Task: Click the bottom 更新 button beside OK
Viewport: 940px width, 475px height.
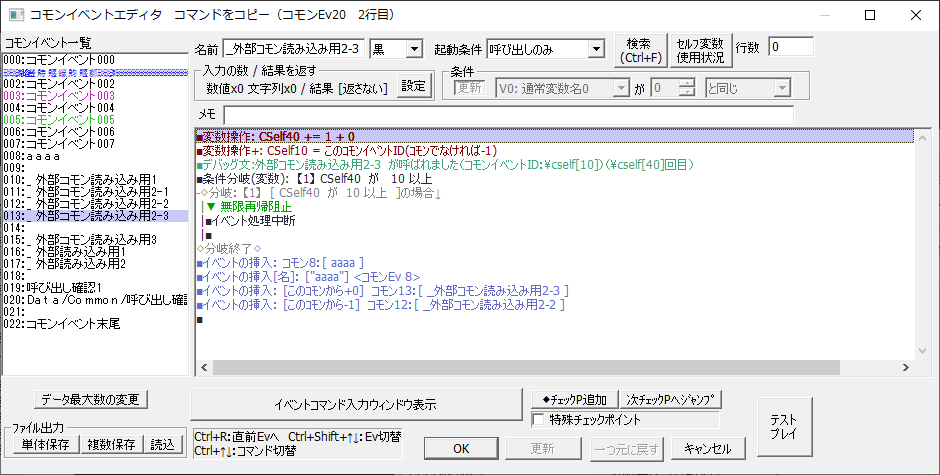Action: 543,449
